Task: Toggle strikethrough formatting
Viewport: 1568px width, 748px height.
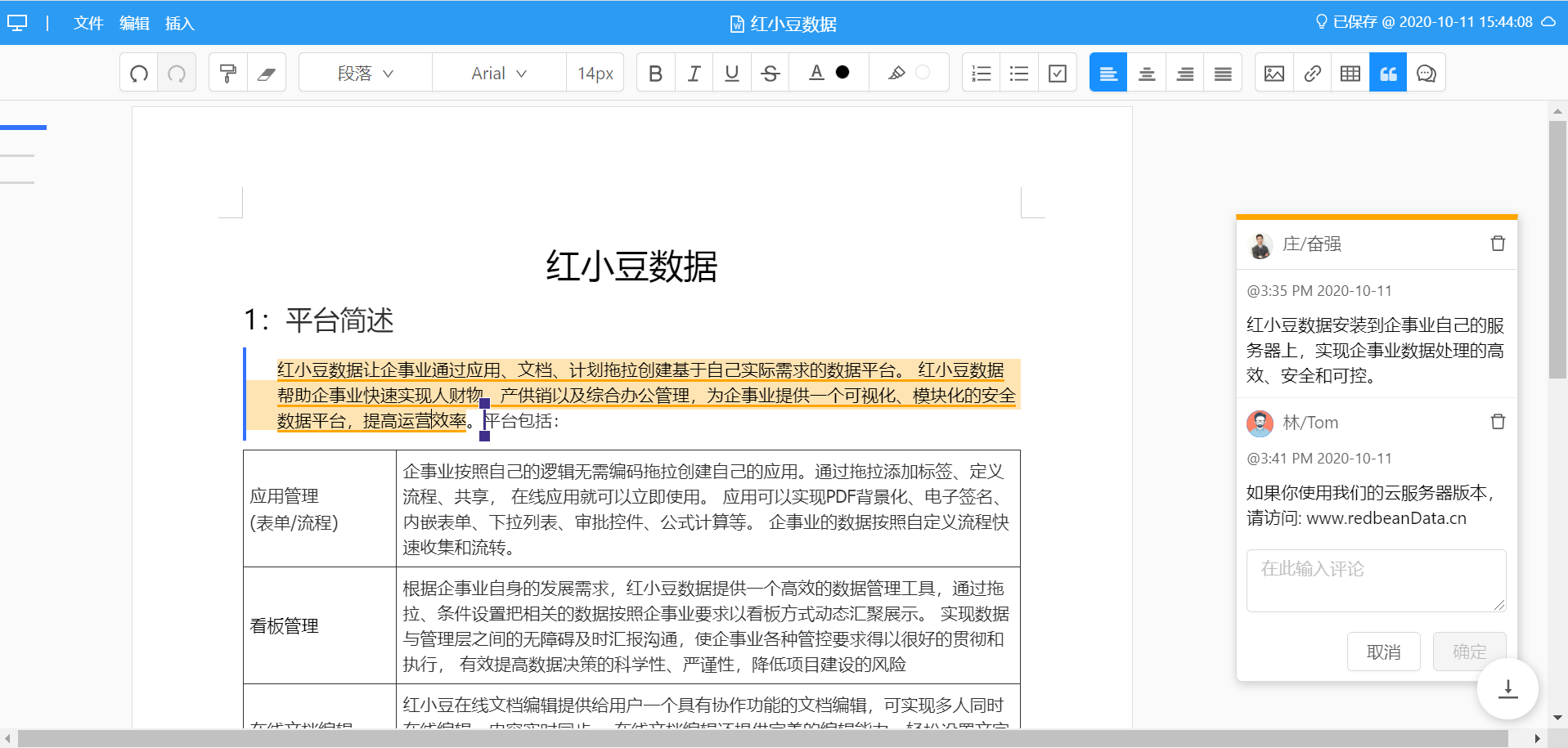Action: tap(770, 74)
